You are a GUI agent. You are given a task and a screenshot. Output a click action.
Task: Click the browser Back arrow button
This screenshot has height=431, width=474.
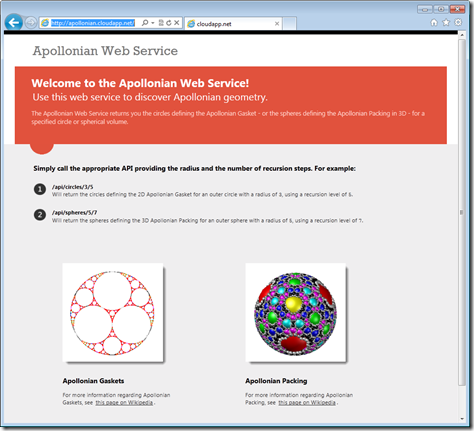(x=14, y=23)
